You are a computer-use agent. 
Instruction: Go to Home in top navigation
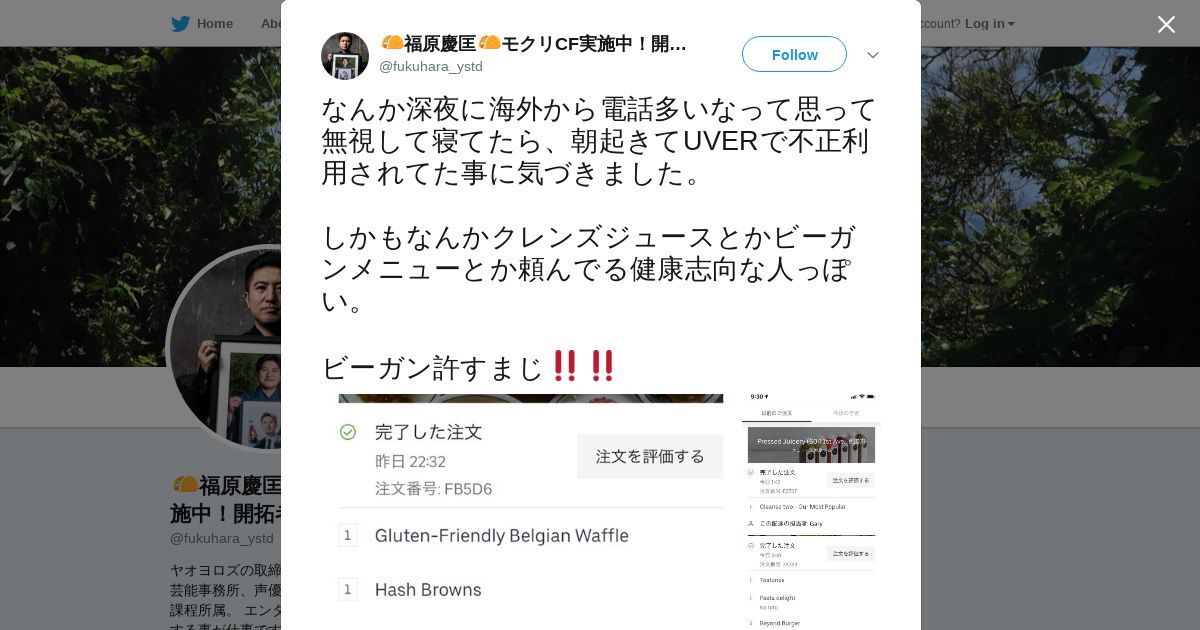pos(215,24)
